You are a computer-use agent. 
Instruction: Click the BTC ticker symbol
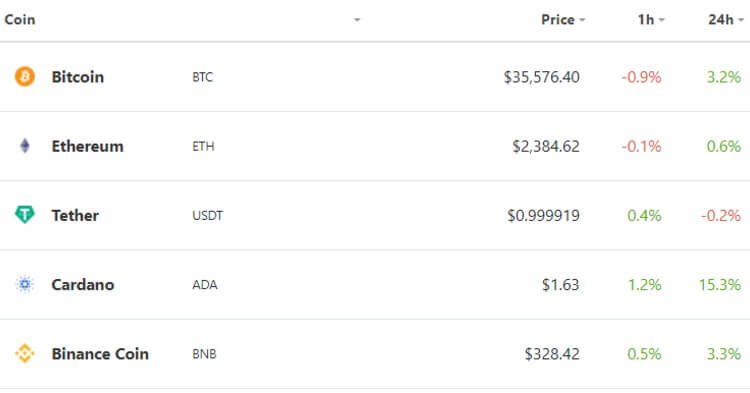point(202,77)
